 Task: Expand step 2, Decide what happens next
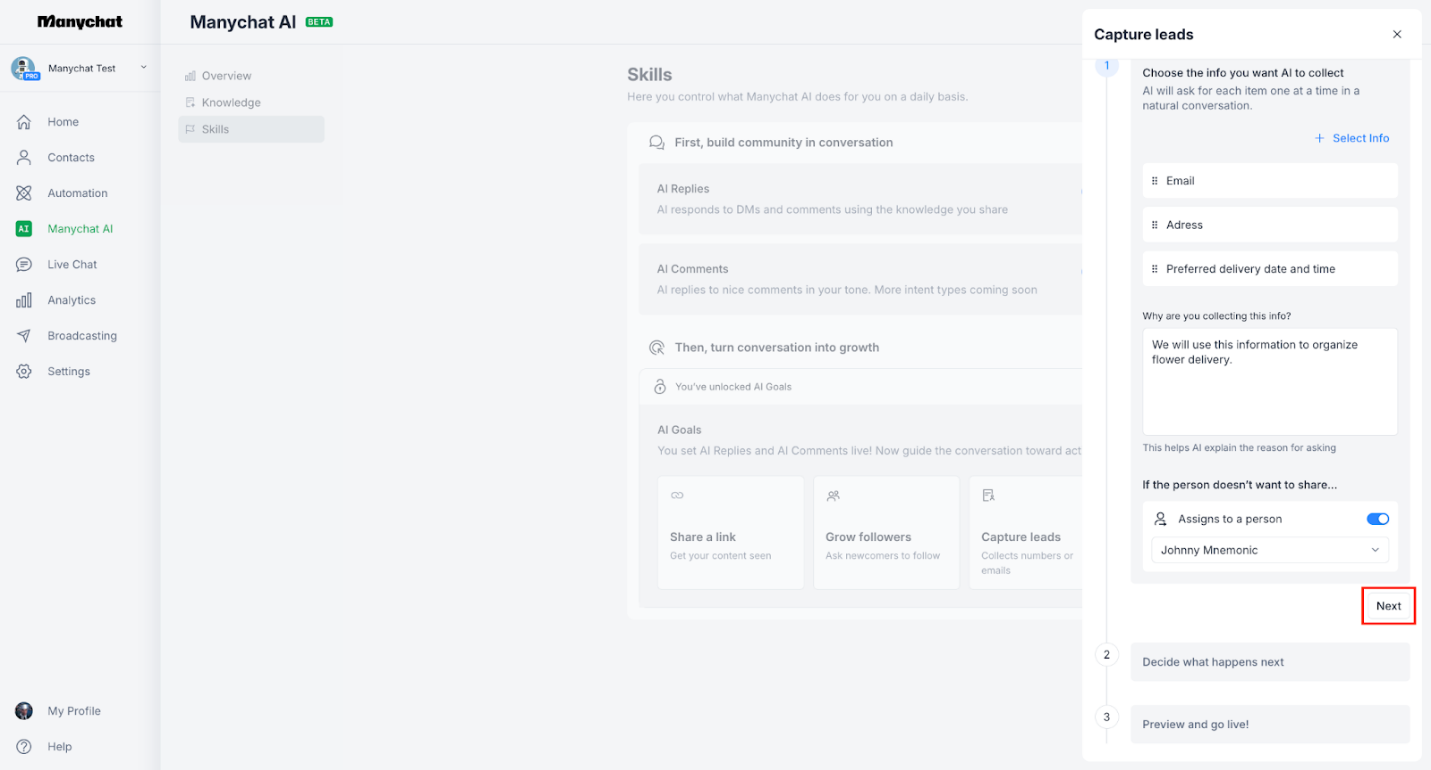[1269, 661]
